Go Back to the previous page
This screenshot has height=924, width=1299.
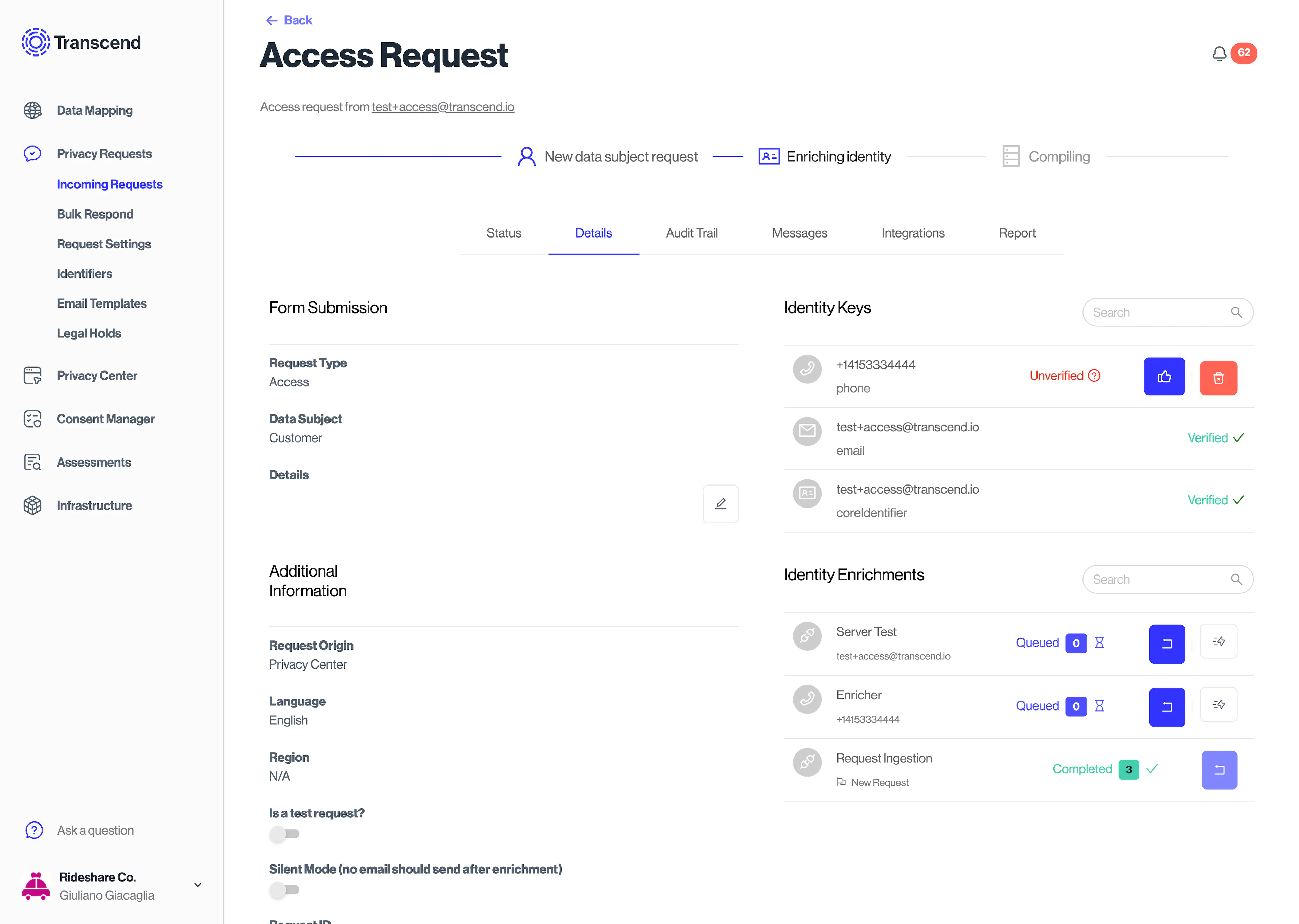point(289,21)
